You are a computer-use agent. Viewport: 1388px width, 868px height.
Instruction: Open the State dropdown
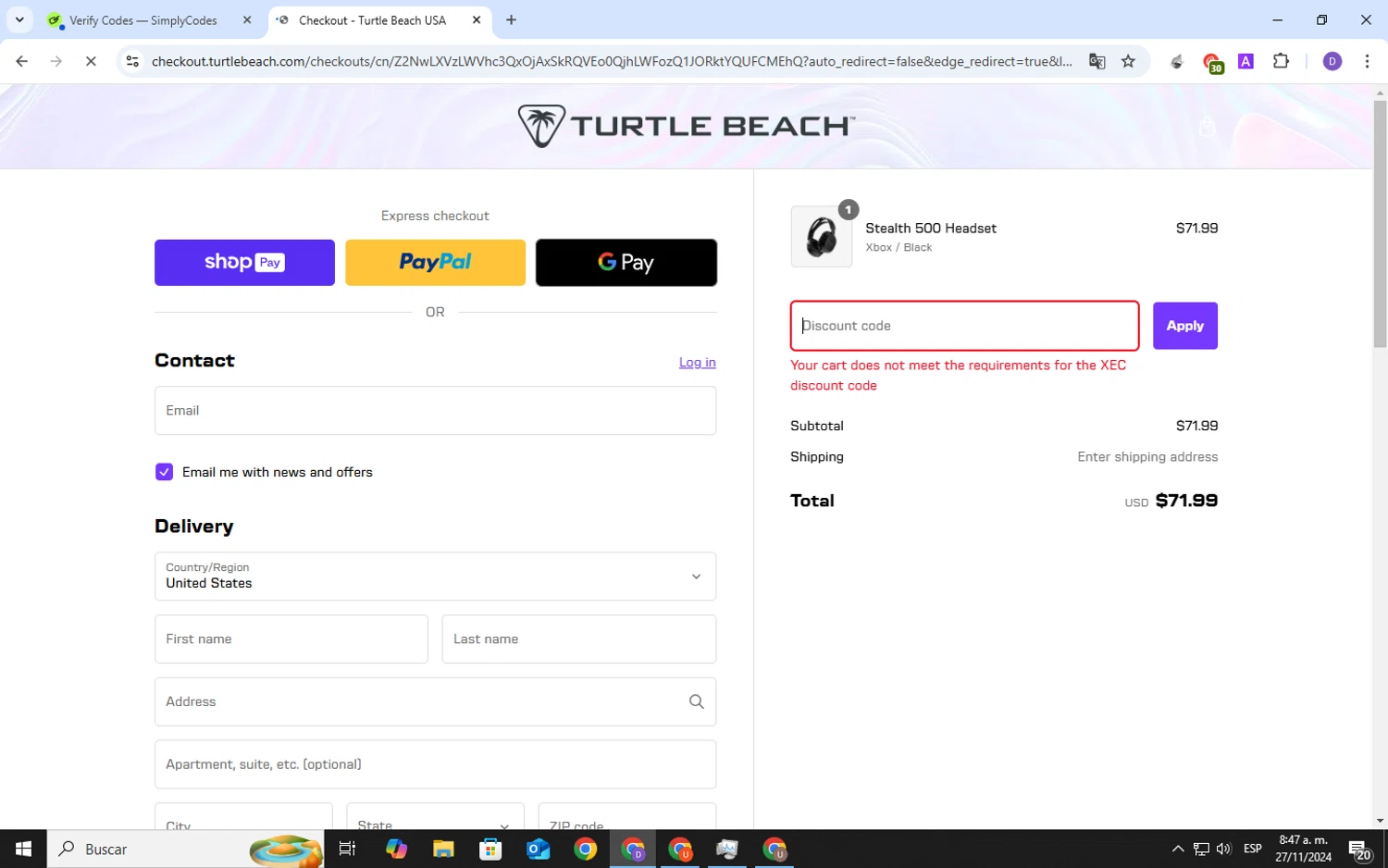[x=435, y=817]
